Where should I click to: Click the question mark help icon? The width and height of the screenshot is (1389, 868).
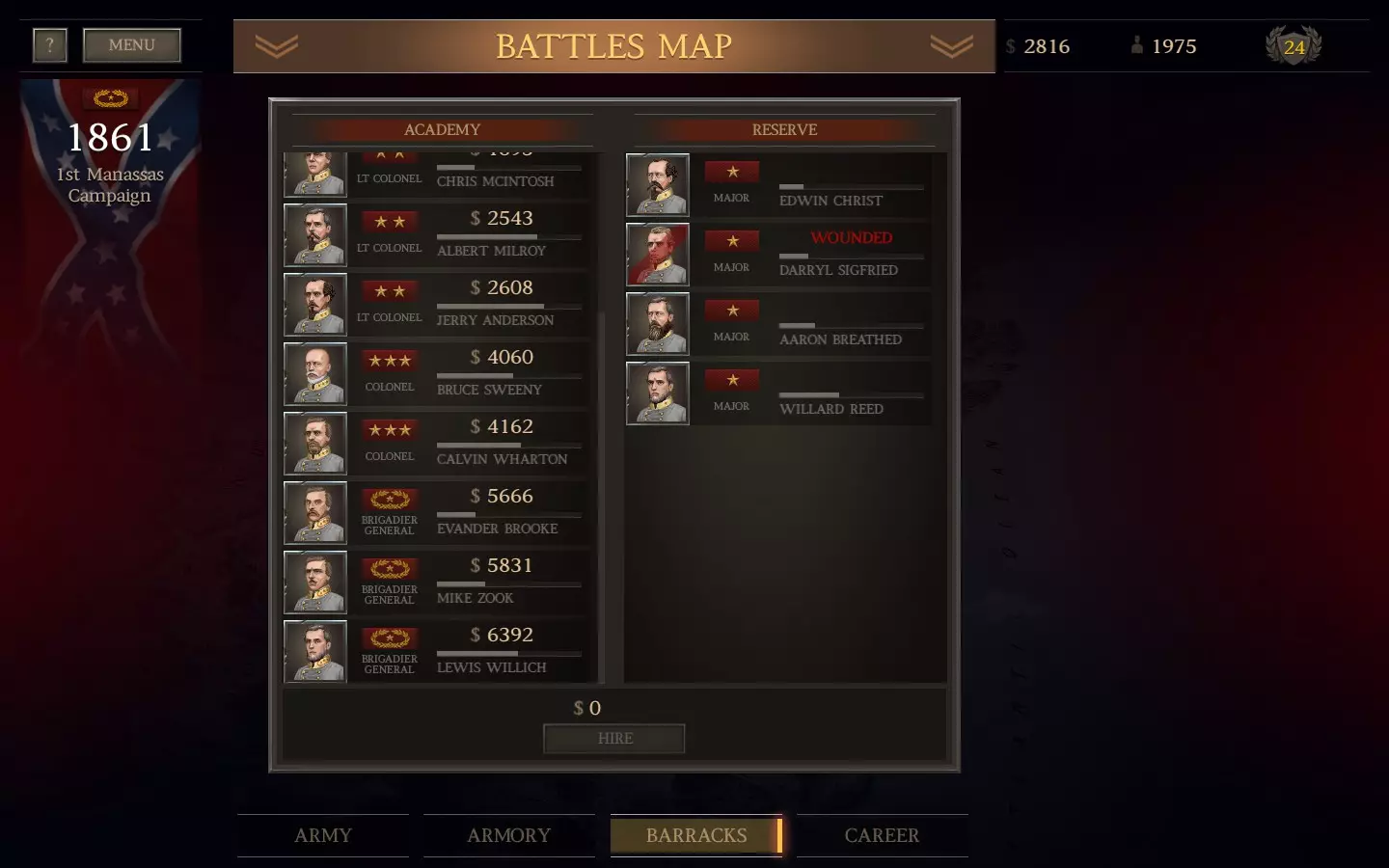click(x=50, y=45)
